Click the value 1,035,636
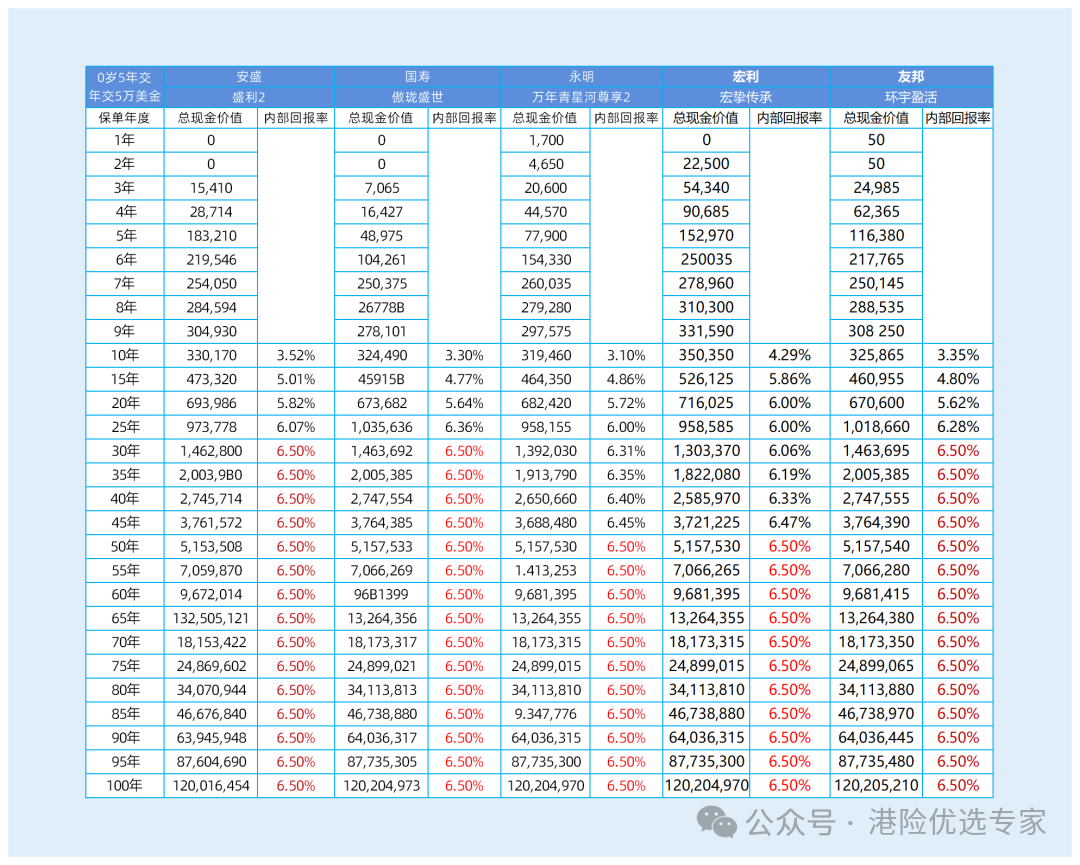Viewport: 1080px width, 865px height. point(381,427)
